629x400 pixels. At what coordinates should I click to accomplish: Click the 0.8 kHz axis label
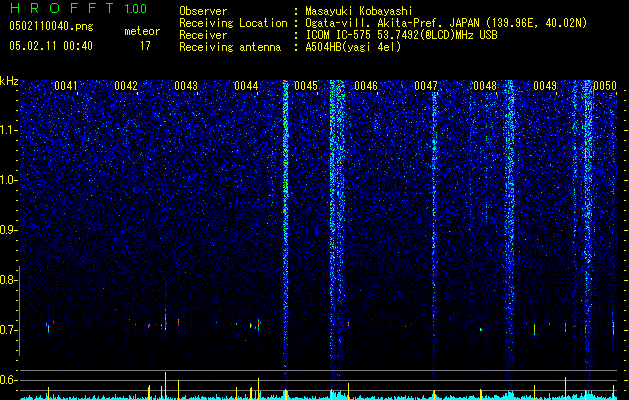coord(7,280)
